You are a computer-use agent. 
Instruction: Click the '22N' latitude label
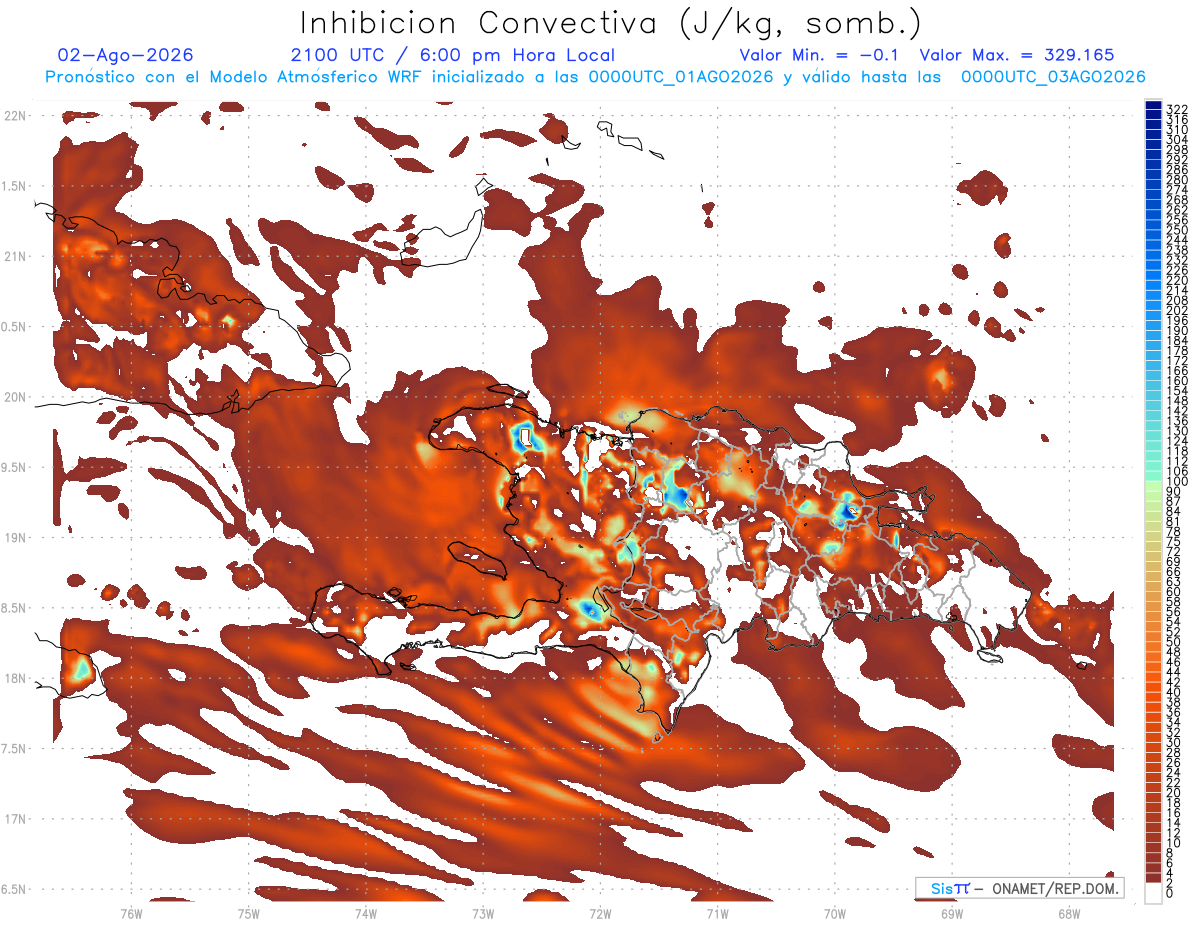14,115
